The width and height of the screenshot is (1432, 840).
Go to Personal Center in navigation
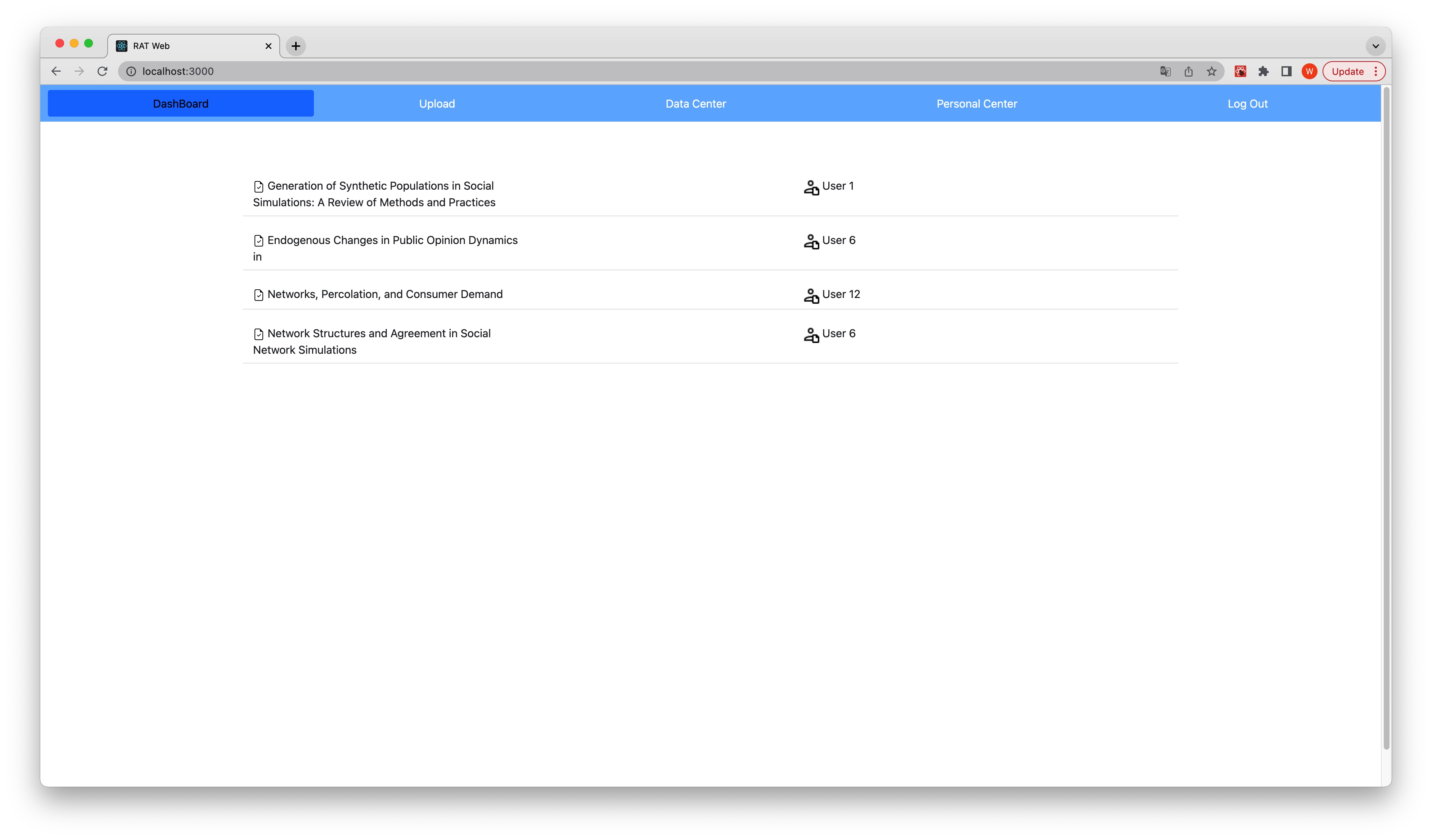[976, 103]
